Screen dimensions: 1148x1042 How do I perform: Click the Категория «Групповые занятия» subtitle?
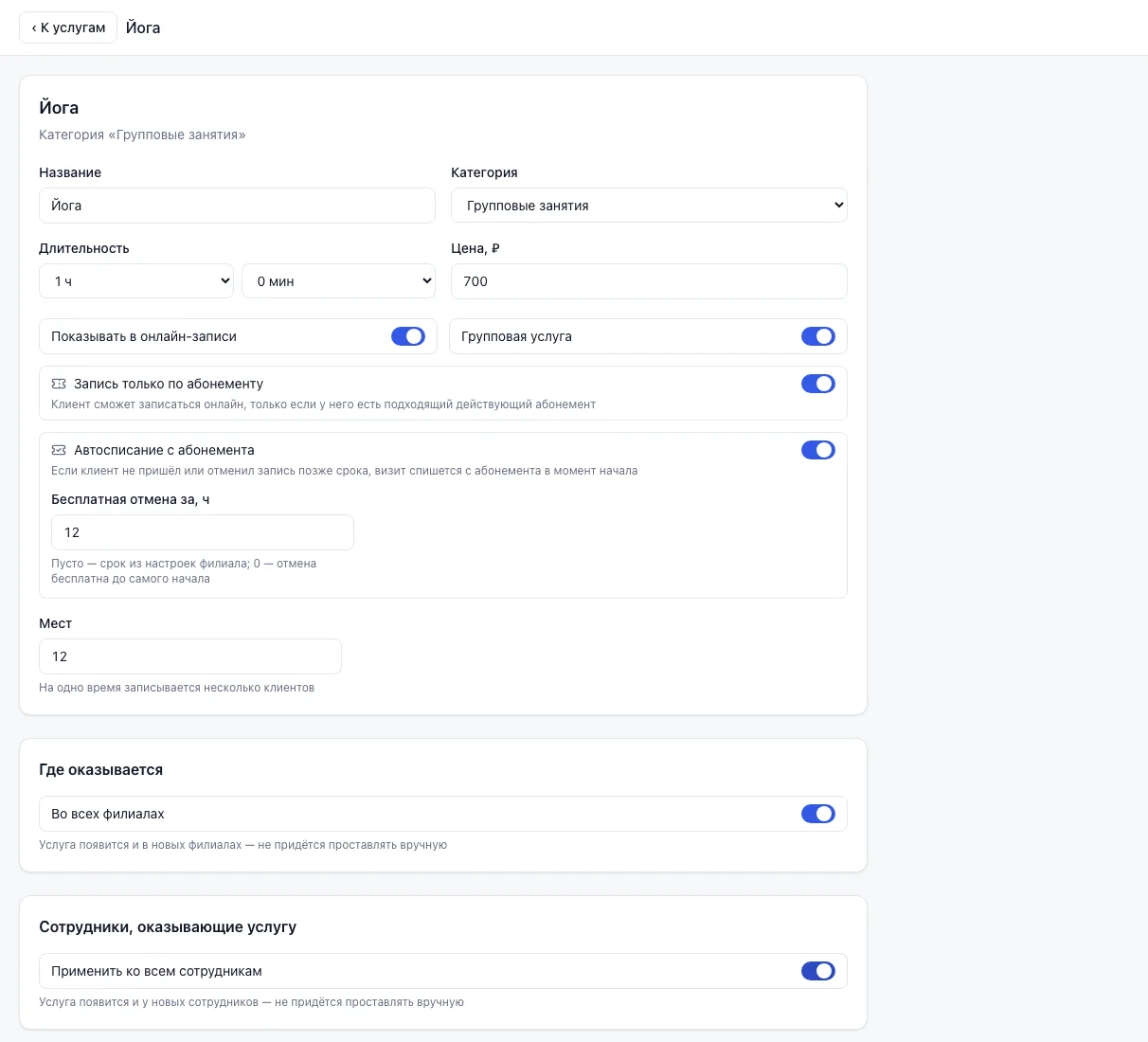click(142, 135)
